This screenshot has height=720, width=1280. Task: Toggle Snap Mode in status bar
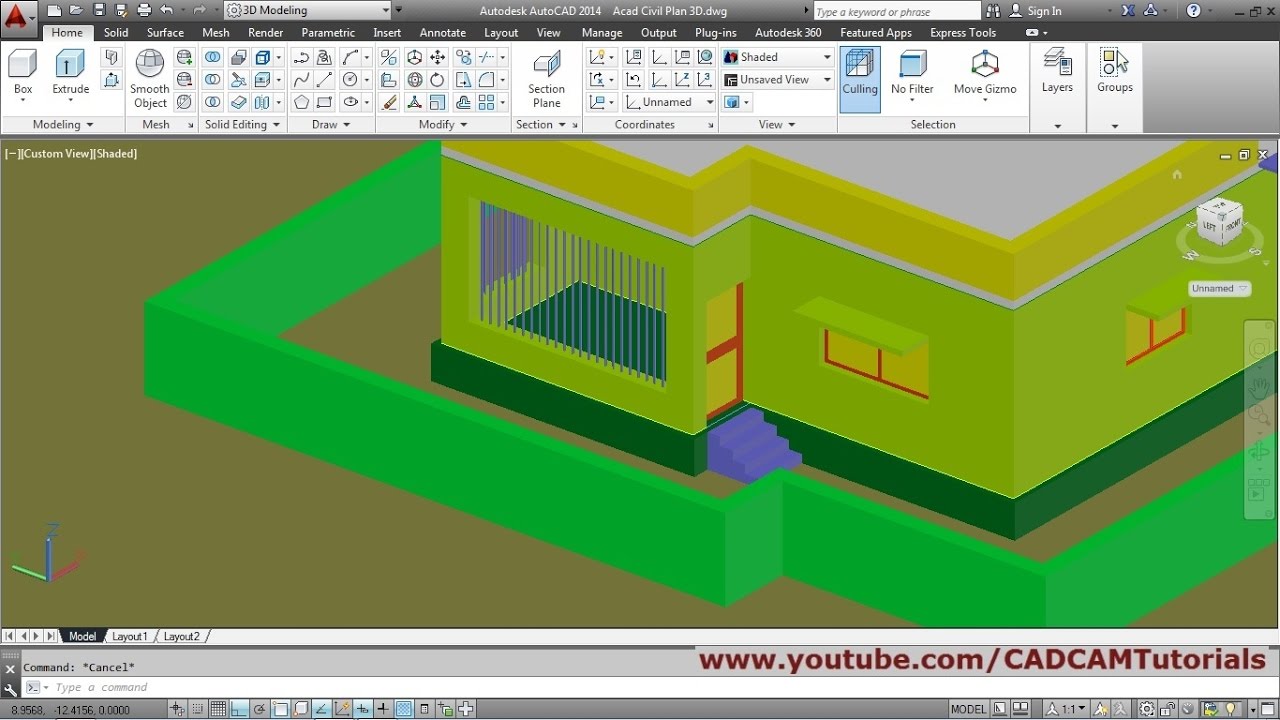pyautogui.click(x=197, y=709)
